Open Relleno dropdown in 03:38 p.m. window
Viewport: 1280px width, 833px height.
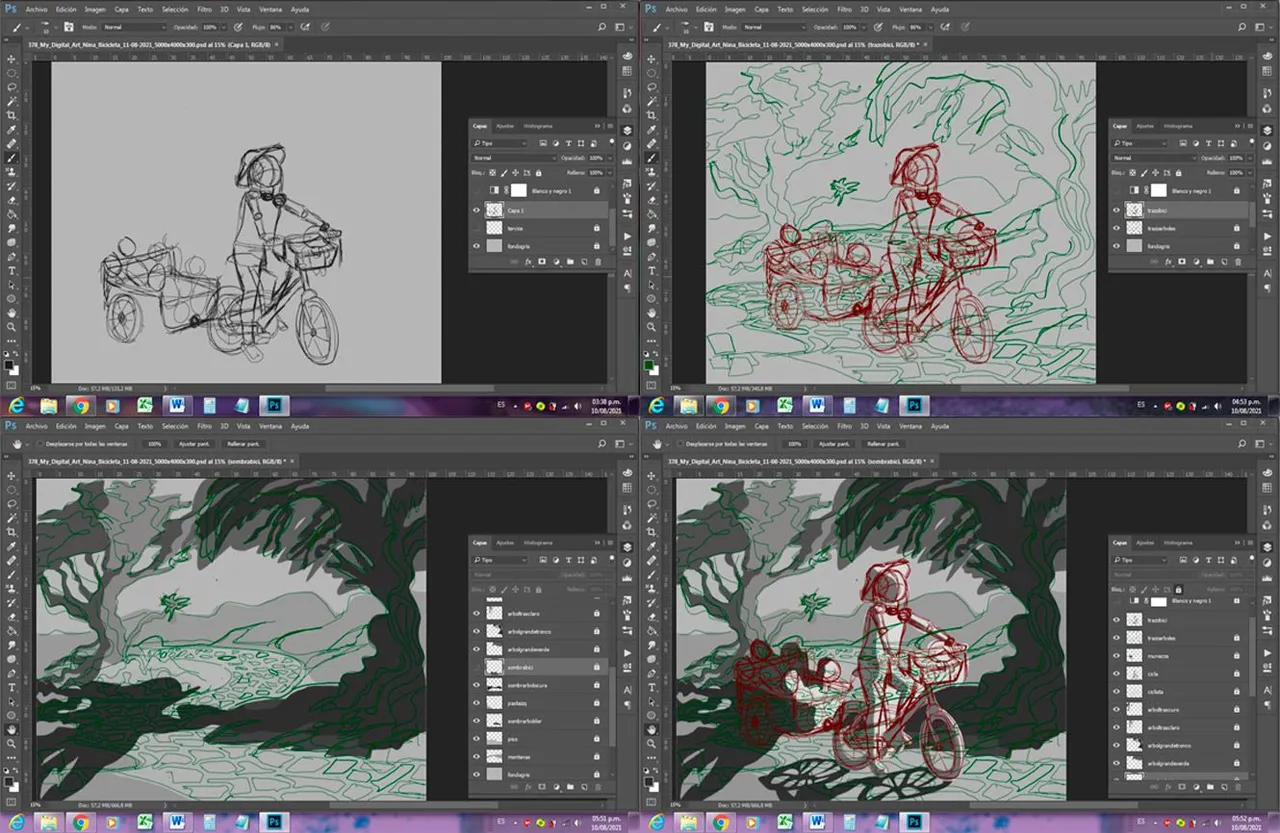(x=610, y=172)
